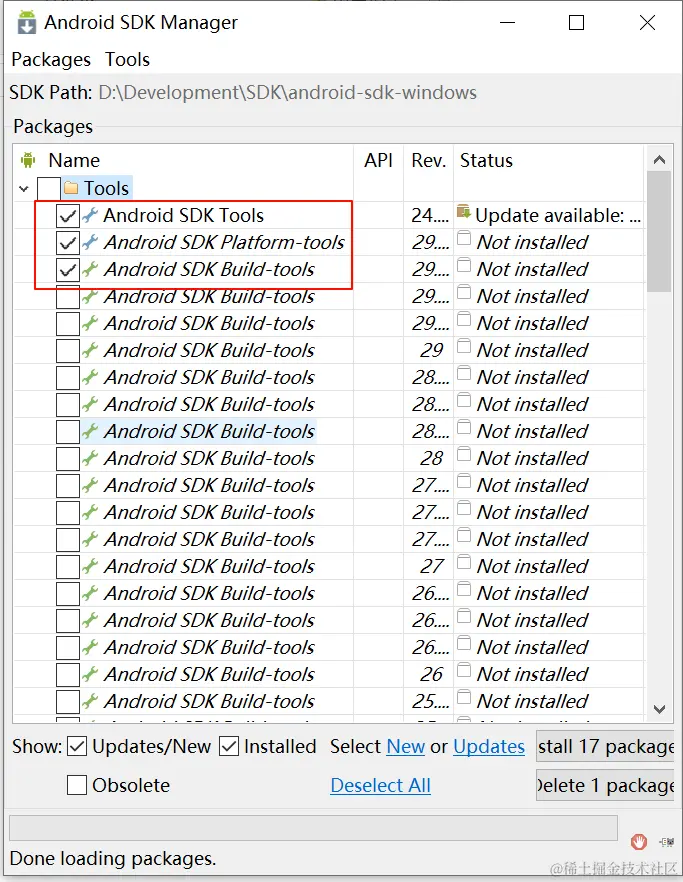Click status icon of the checked Build-tools row
683x882 pixels.
[x=464, y=264]
